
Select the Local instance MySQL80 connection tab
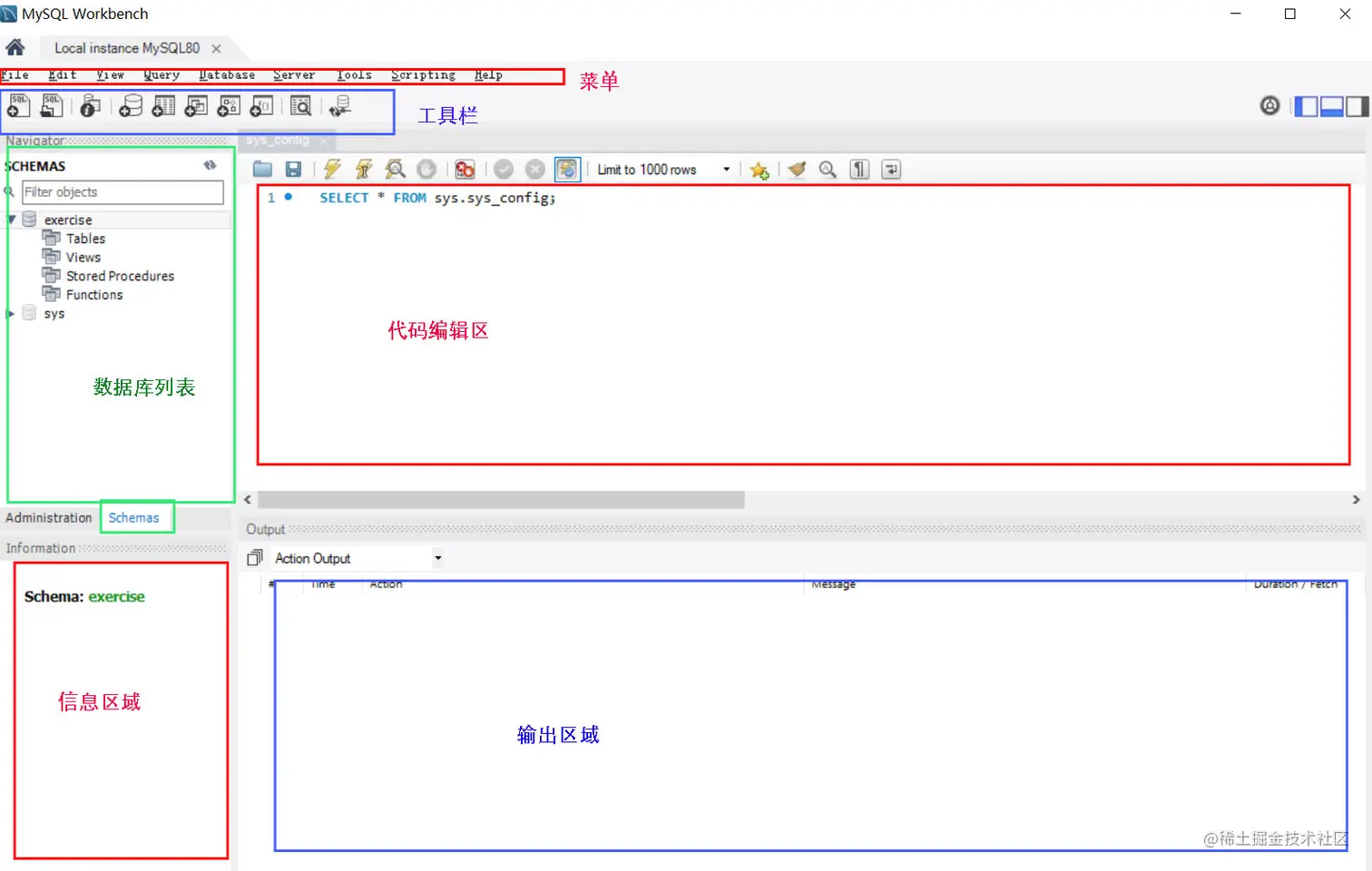coord(127,48)
